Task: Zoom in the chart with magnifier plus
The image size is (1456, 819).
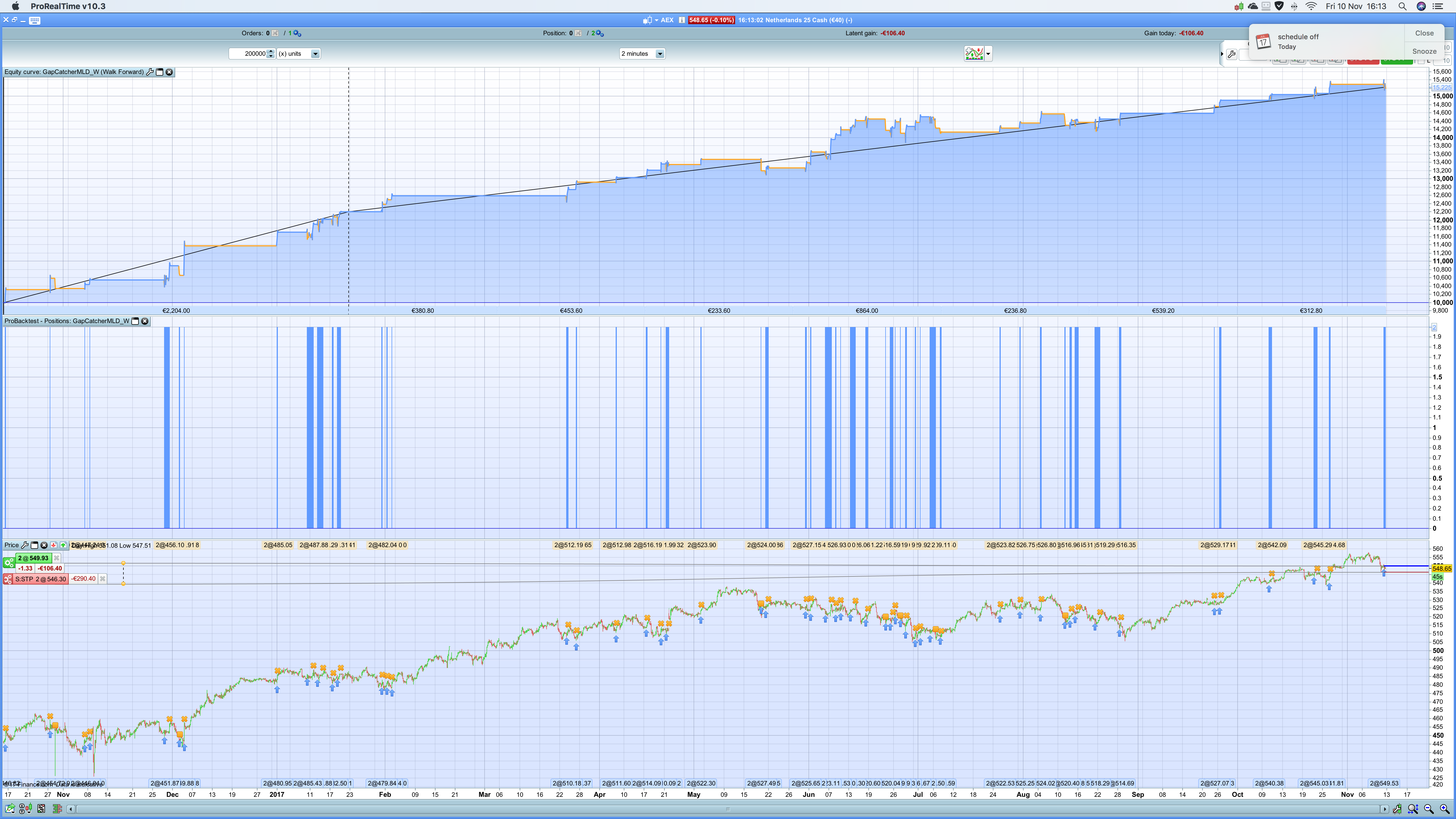Action: point(1444,809)
